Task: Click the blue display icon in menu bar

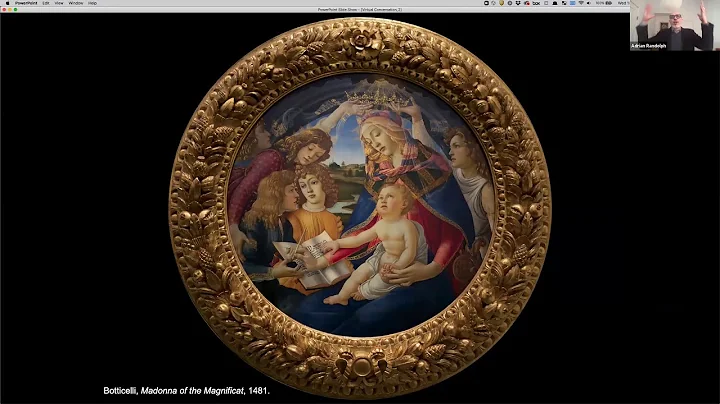Action: (x=573, y=3)
